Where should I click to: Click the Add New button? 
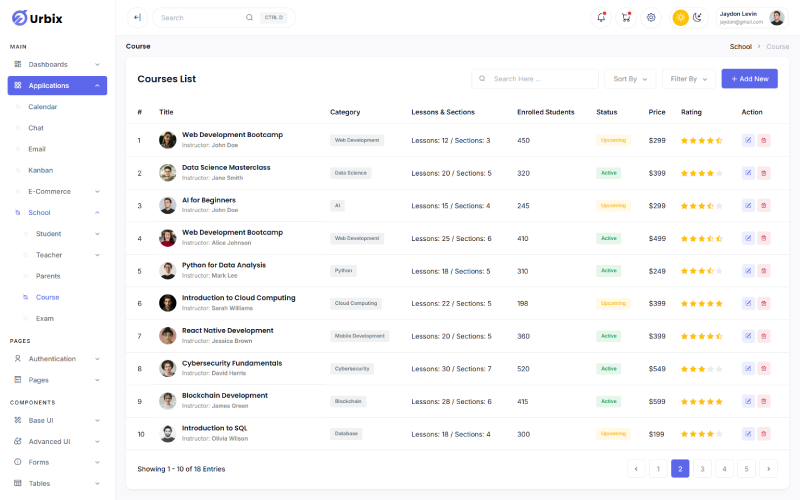[749, 79]
